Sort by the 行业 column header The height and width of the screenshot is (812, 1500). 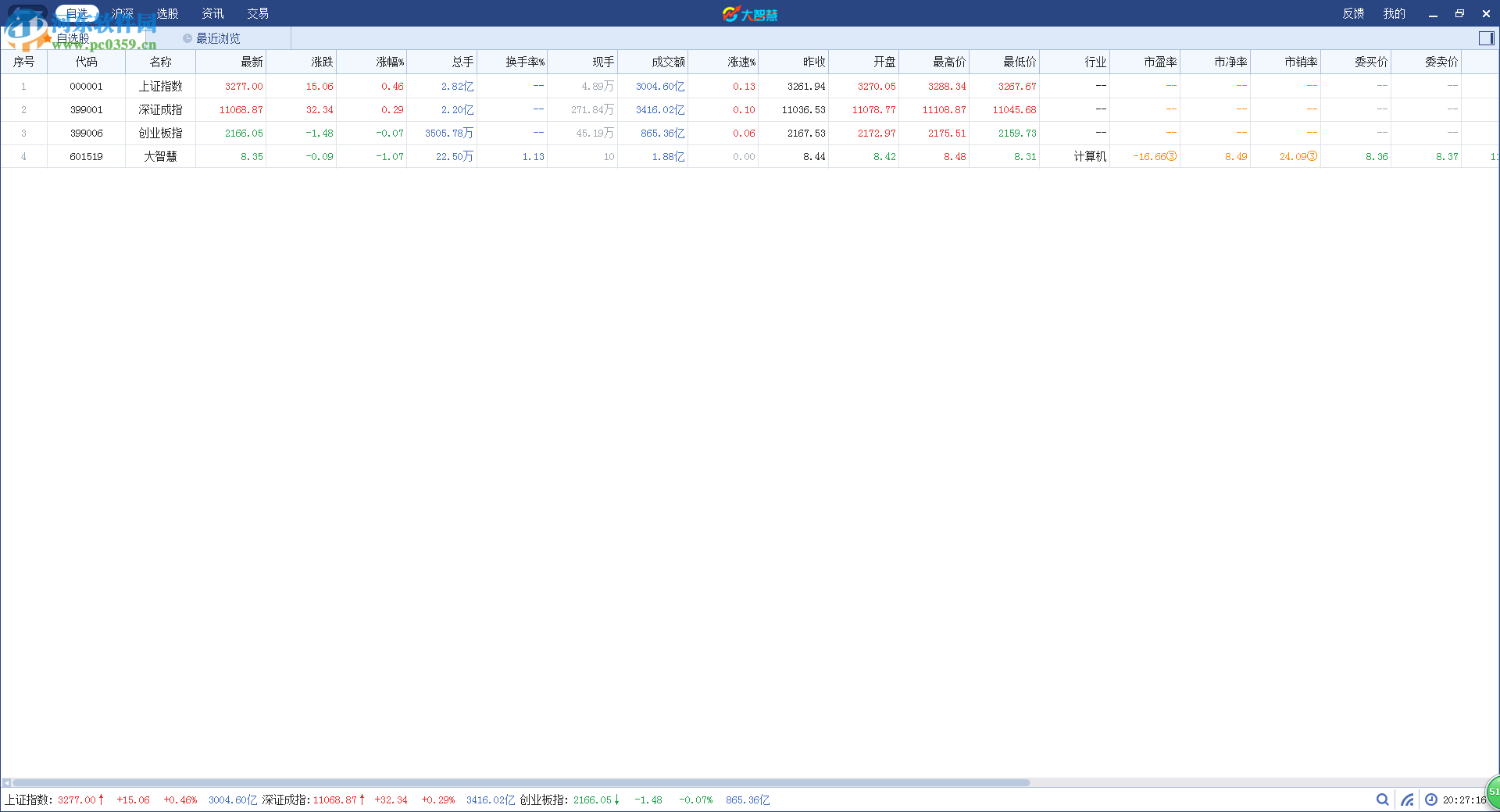pos(1074,62)
